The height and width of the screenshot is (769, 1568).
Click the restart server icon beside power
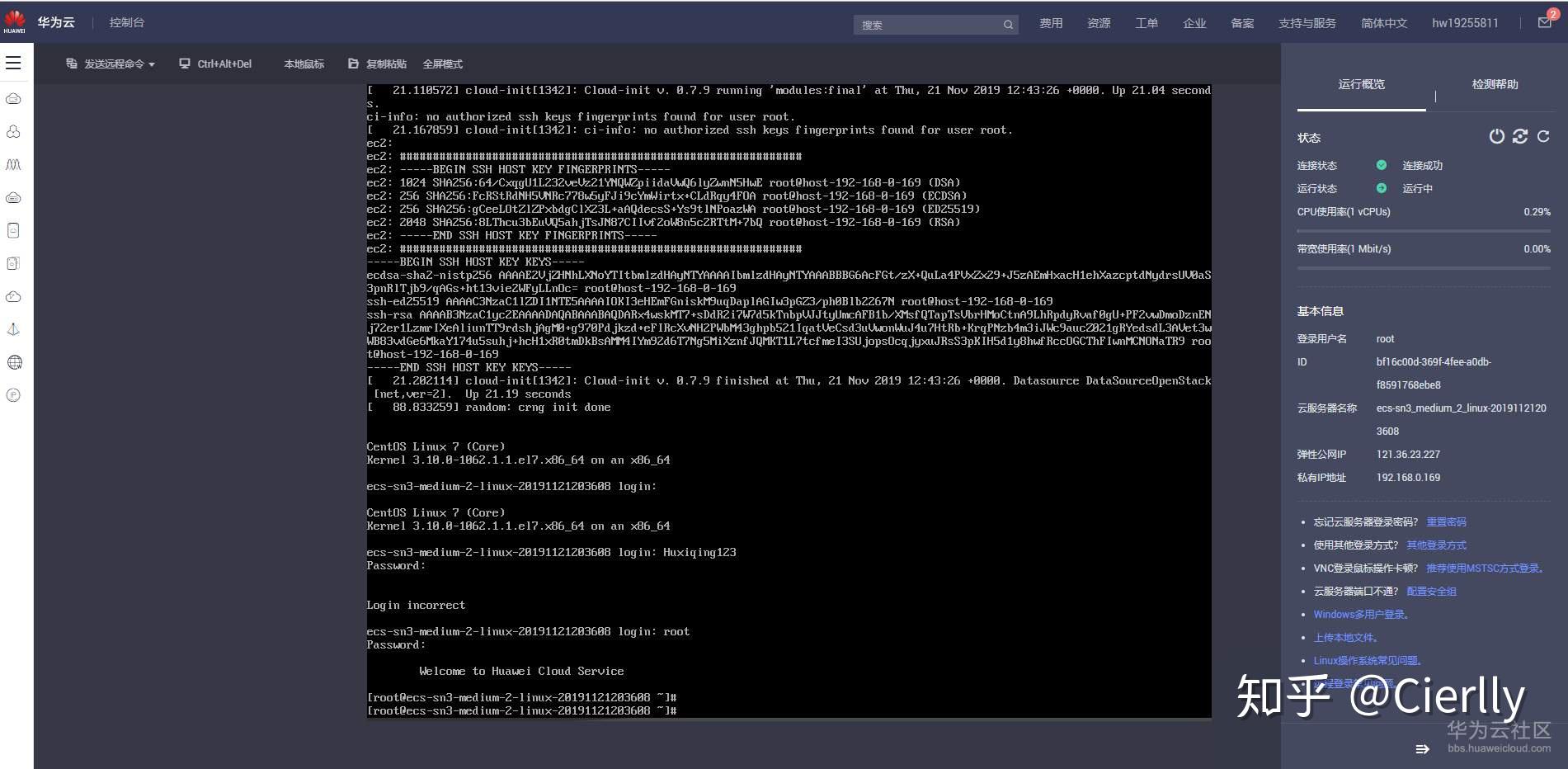click(1520, 136)
